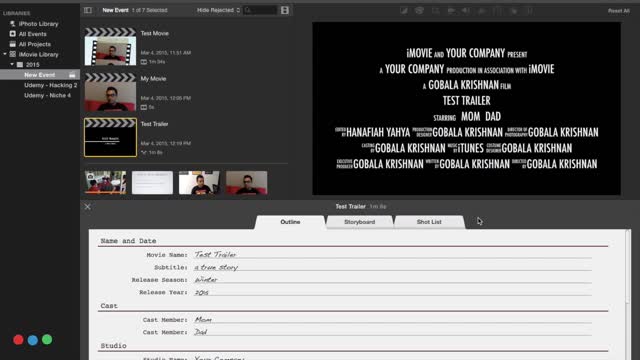
Task: Select the clip with man on red sofa
Action: coord(247,182)
